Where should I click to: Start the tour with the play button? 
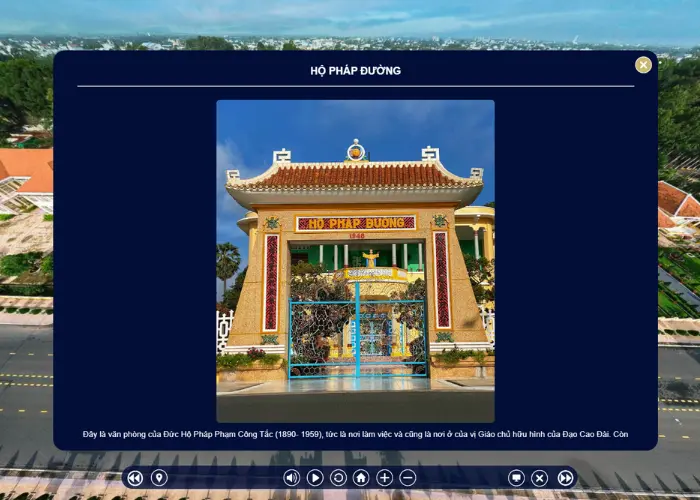click(x=315, y=478)
